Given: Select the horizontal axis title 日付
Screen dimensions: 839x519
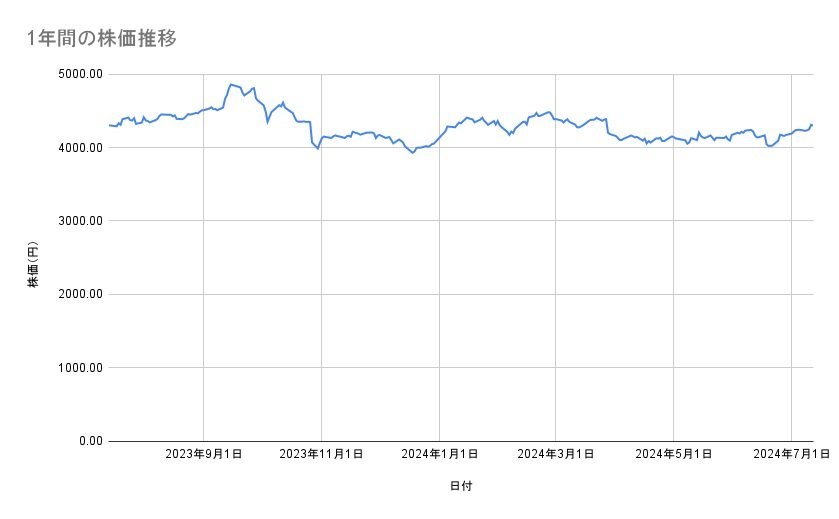Looking at the screenshot, I should pos(461,486).
